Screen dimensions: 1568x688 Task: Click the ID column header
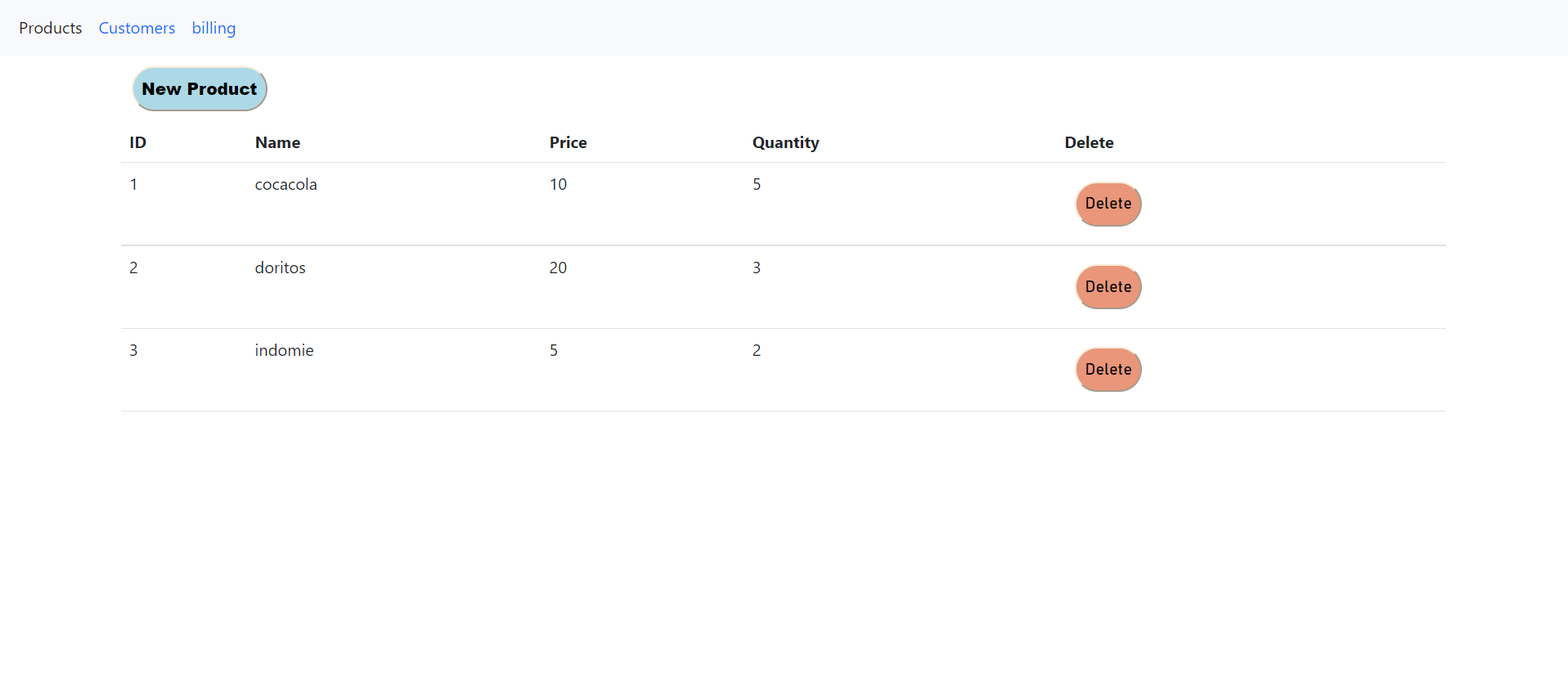[x=137, y=142]
